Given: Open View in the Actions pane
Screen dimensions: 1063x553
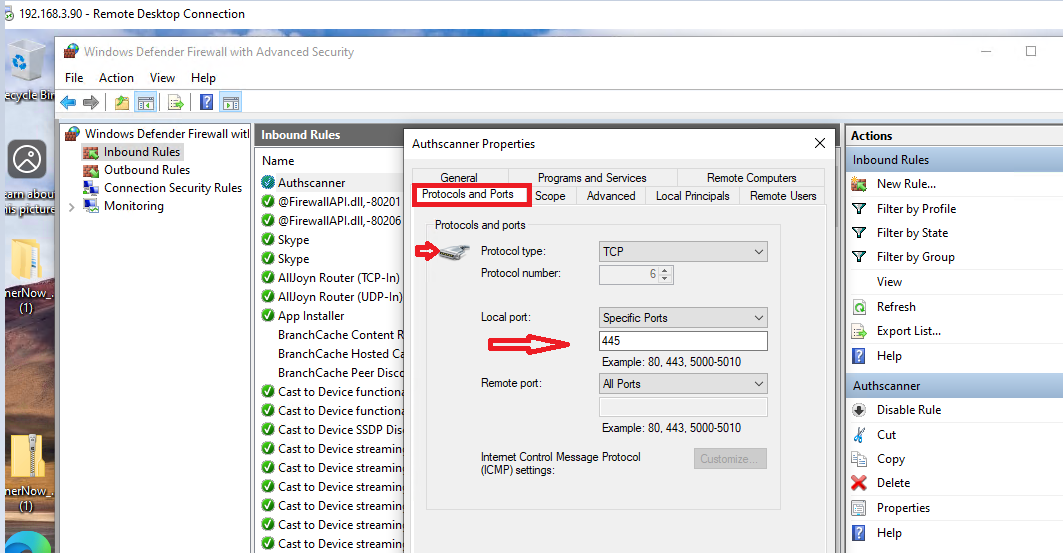Looking at the screenshot, I should coord(889,281).
